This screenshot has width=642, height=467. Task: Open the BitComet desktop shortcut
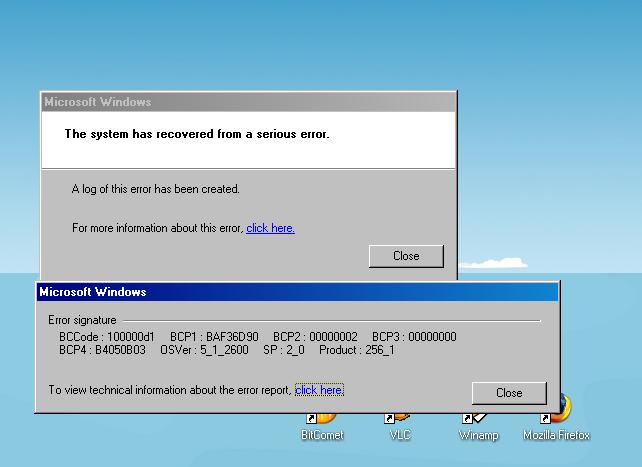(x=322, y=427)
